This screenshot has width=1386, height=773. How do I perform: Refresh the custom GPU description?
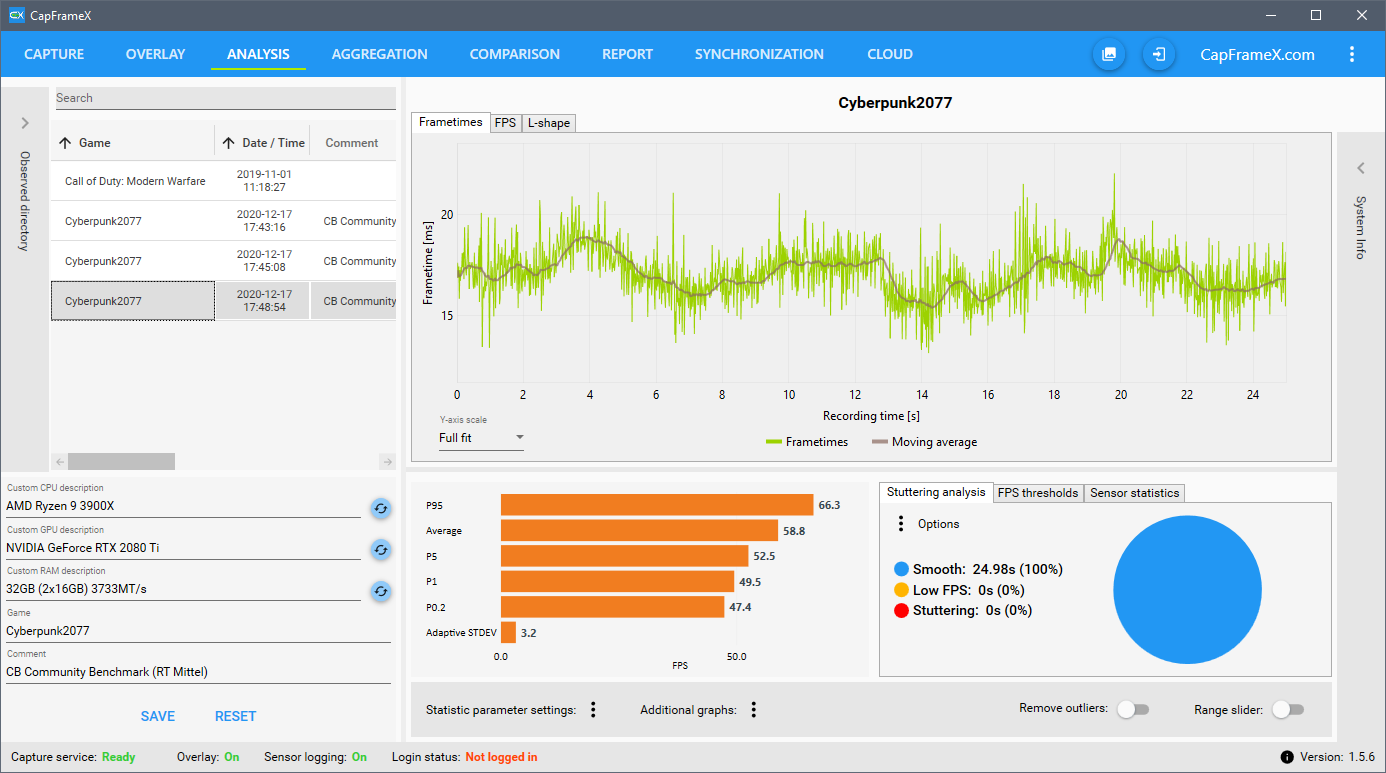380,549
